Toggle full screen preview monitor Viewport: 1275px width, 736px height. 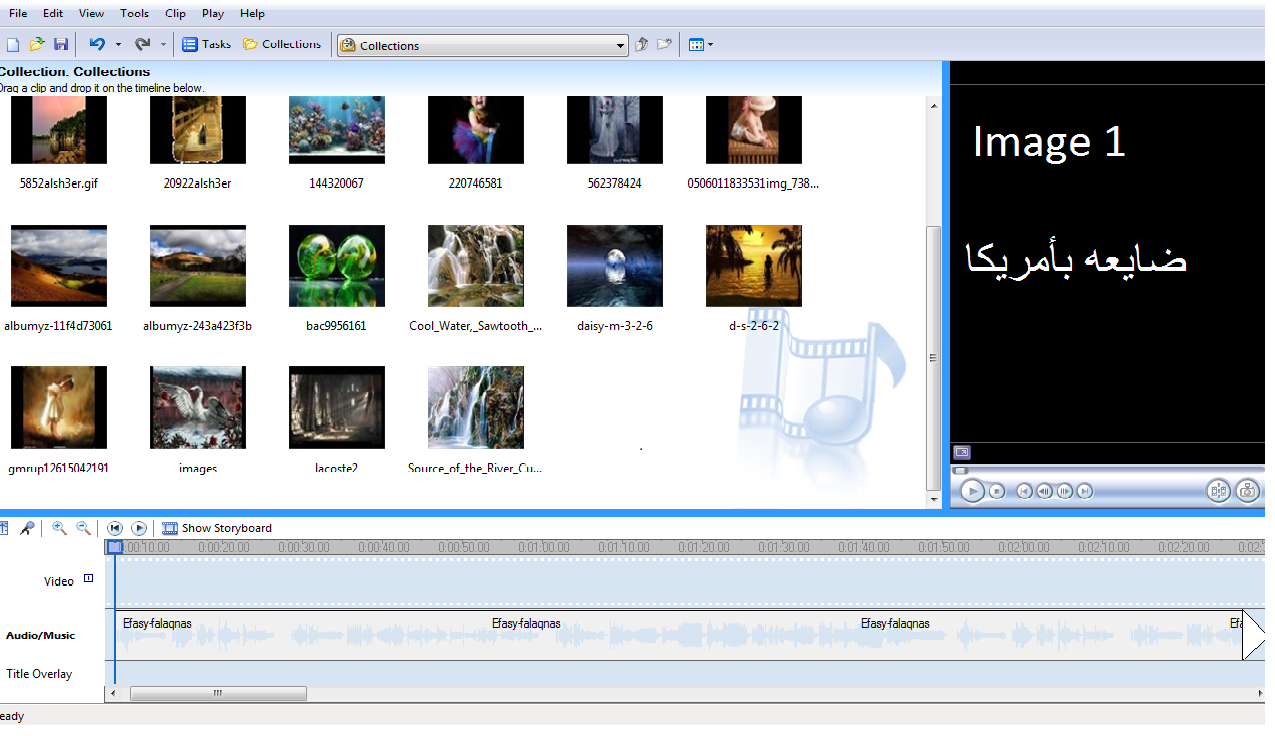tap(961, 452)
